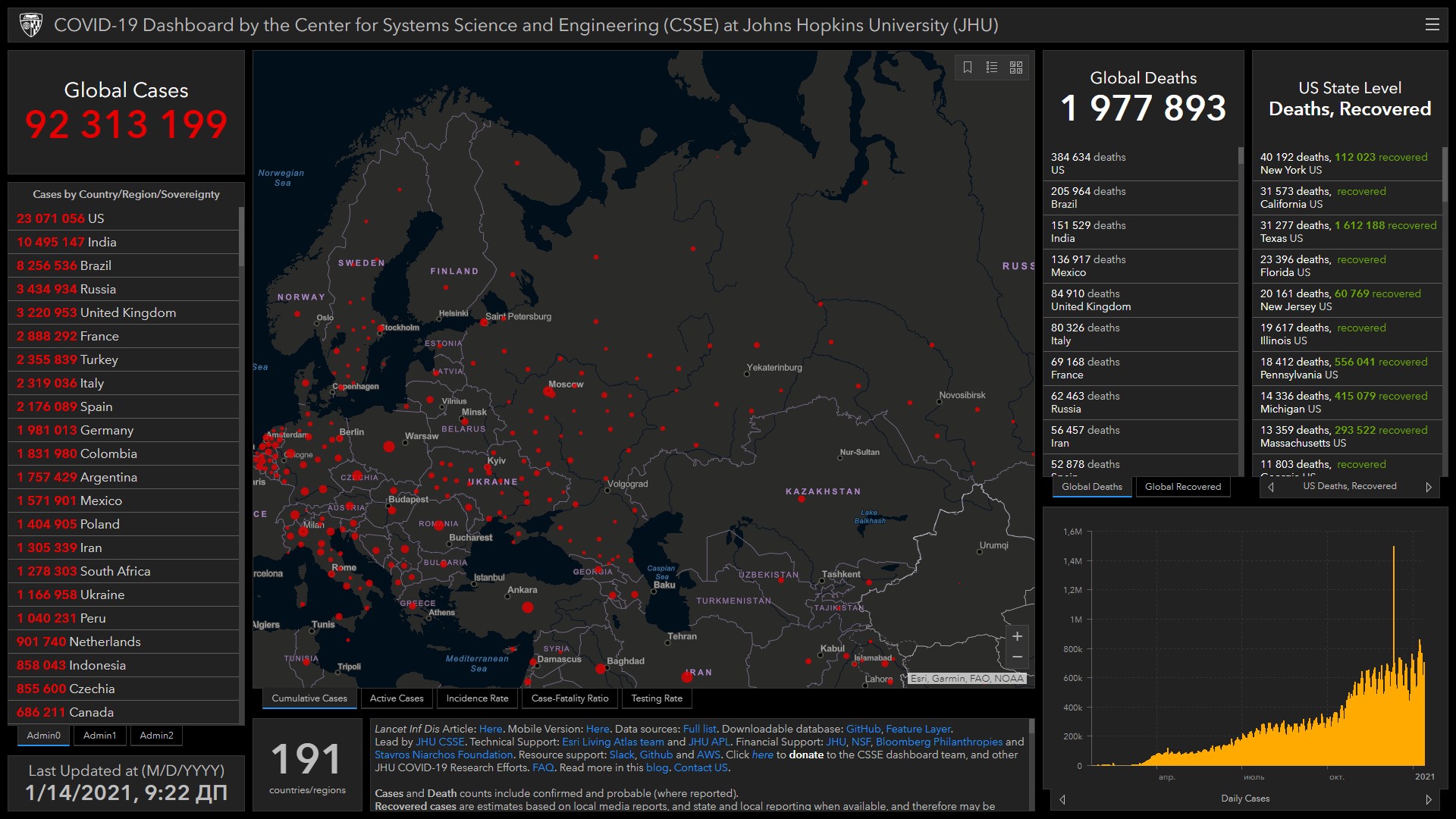Select the Admin0 level list
The height and width of the screenshot is (819, 1456).
point(43,735)
